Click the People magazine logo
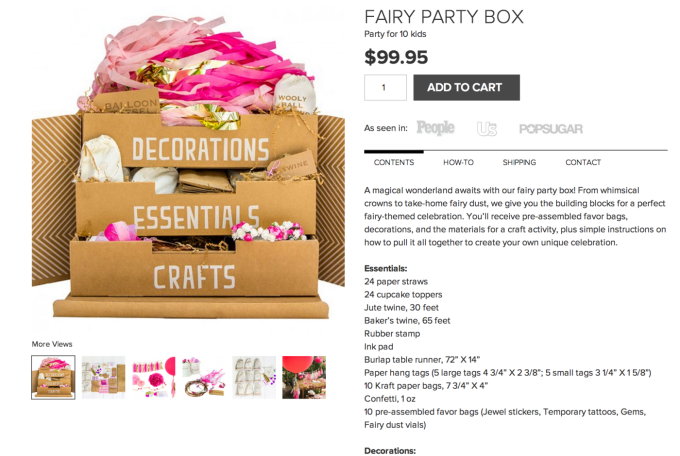Image resolution: width=680 pixels, height=456 pixels. coord(435,128)
